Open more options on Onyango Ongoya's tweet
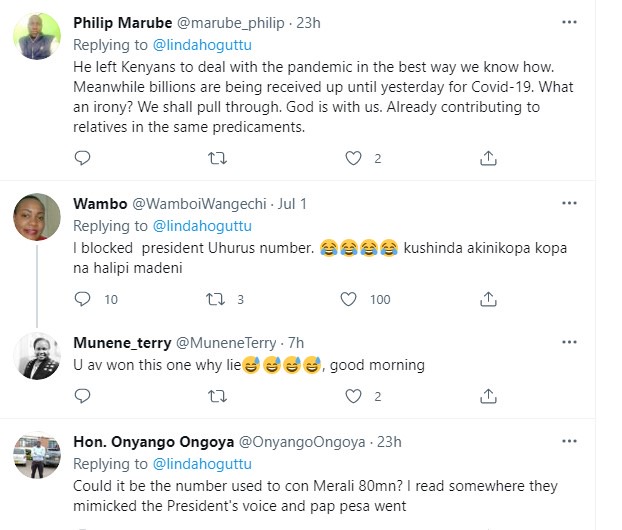This screenshot has height=530, width=622. pos(569,441)
